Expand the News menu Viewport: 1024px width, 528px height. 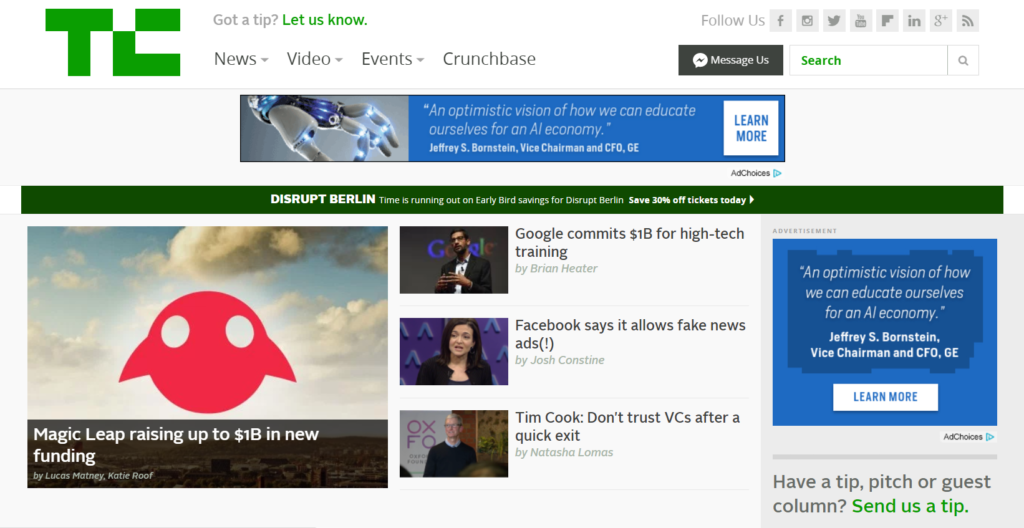[241, 59]
